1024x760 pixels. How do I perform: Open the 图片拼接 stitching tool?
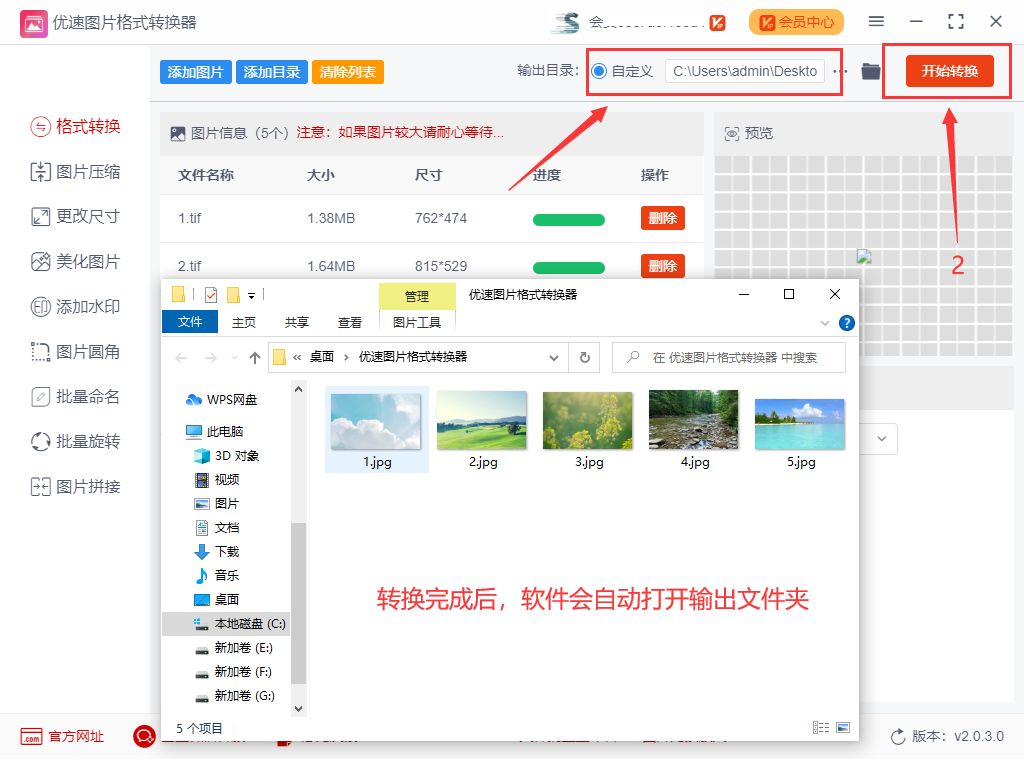pos(76,486)
